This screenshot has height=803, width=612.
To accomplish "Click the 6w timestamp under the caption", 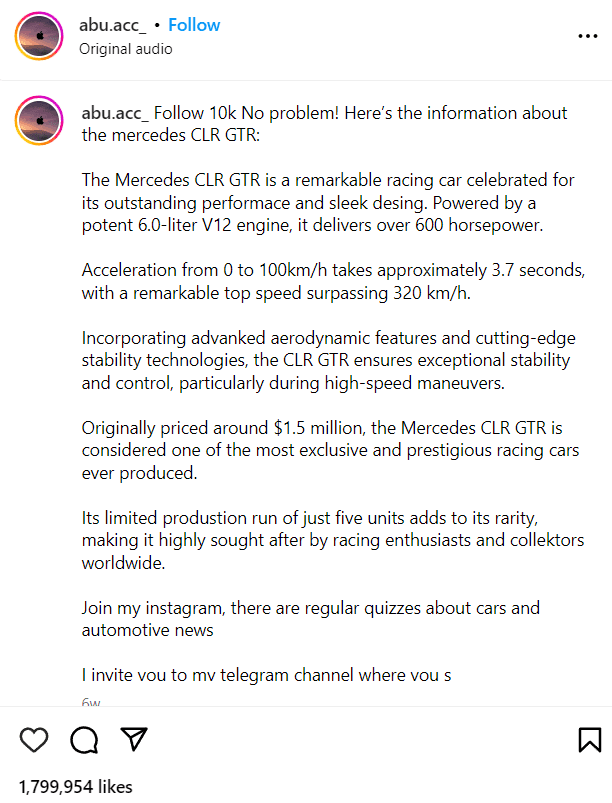I will click(91, 702).
